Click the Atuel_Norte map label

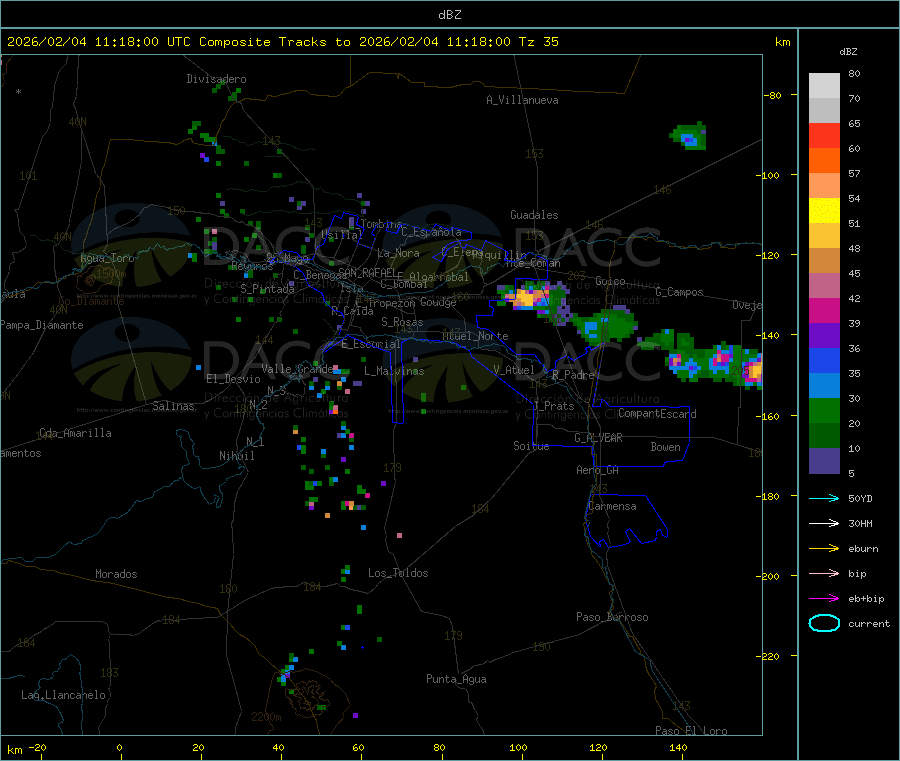click(x=475, y=336)
